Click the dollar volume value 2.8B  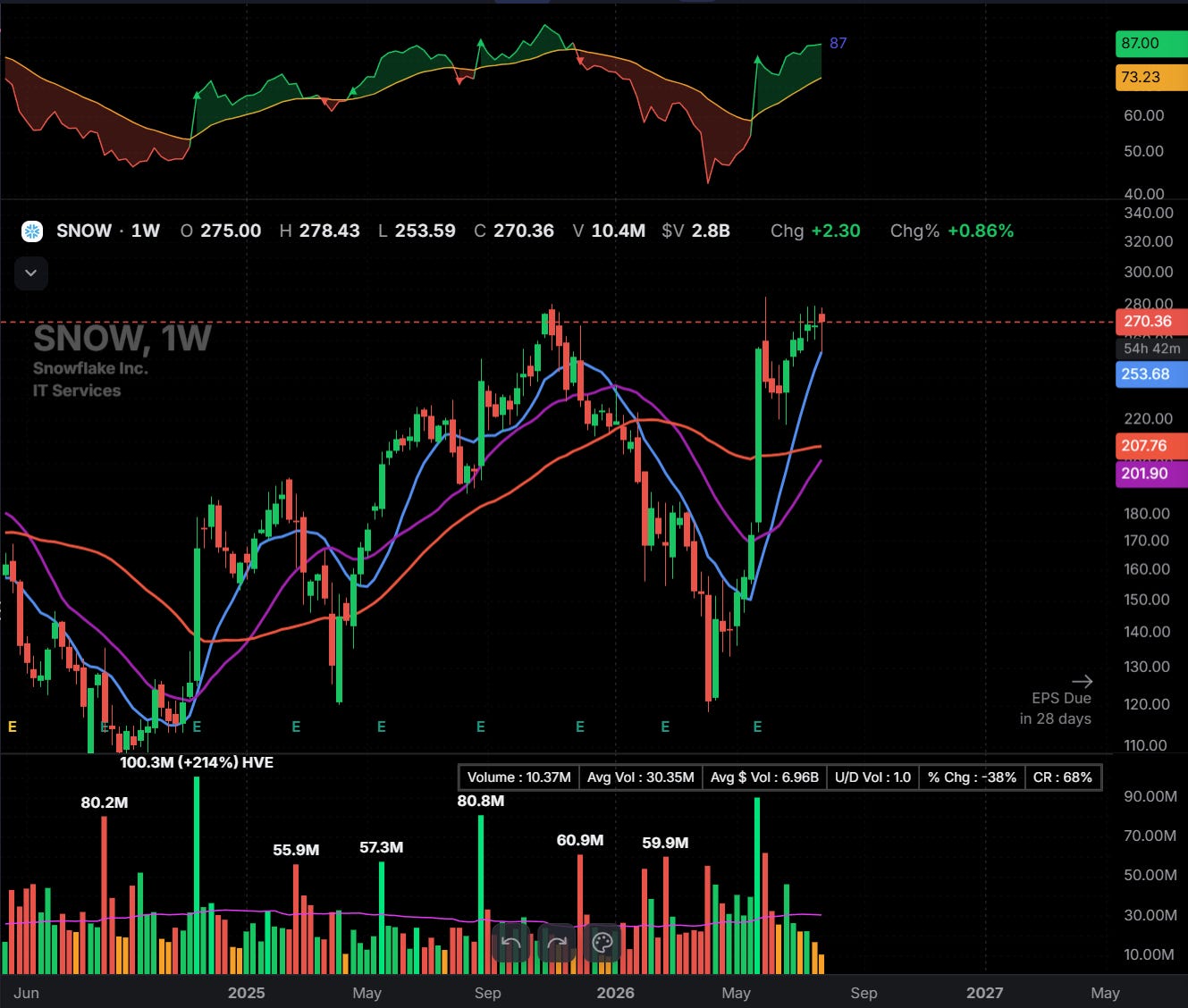(x=712, y=231)
